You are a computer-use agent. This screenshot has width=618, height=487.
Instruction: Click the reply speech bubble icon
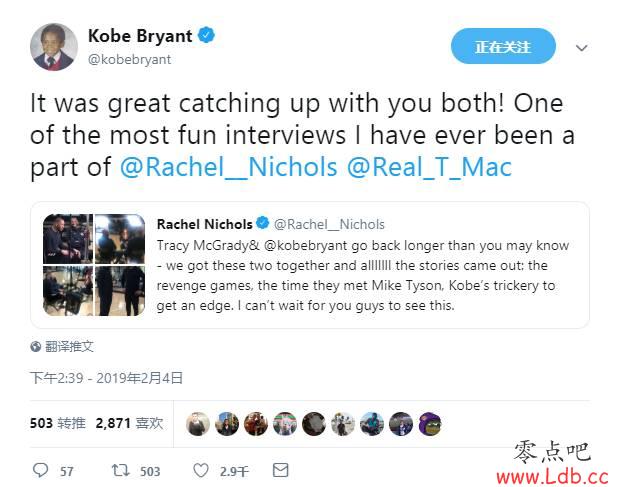pyautogui.click(x=40, y=470)
